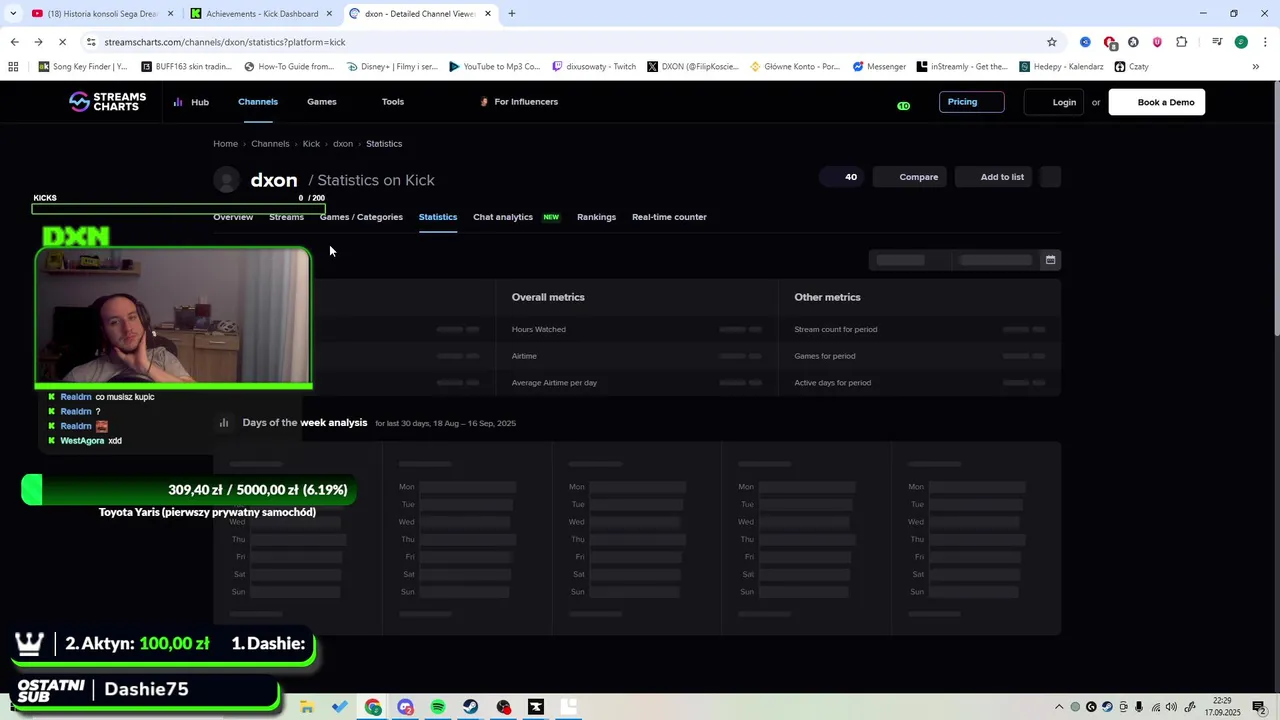Switch to Games / Categories tab

pyautogui.click(x=361, y=217)
